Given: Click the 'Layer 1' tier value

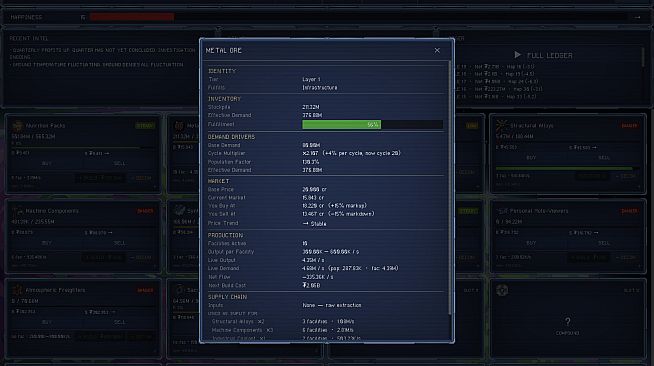Looking at the screenshot, I should (312, 79).
